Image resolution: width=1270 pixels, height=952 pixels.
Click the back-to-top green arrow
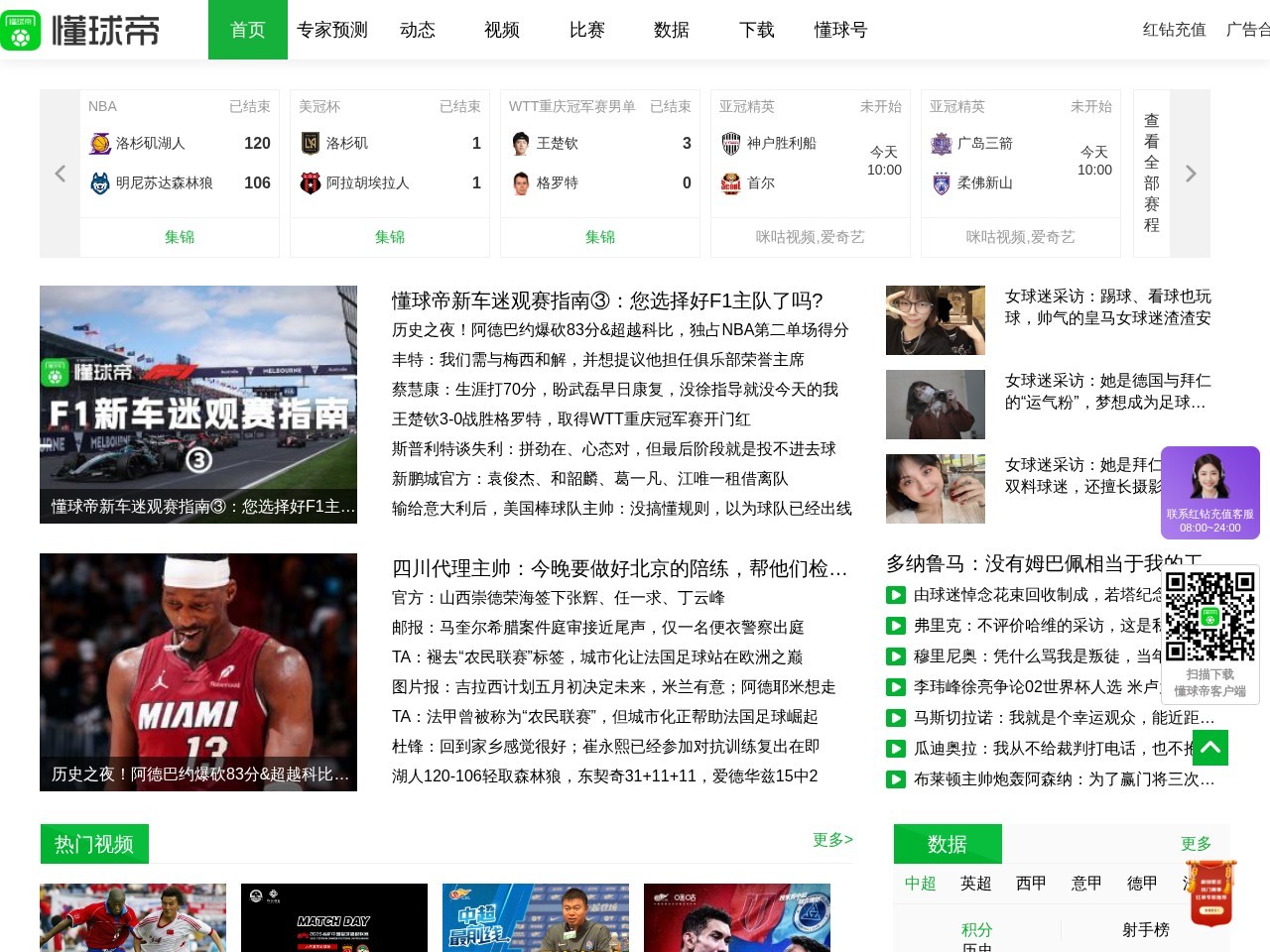click(1209, 748)
